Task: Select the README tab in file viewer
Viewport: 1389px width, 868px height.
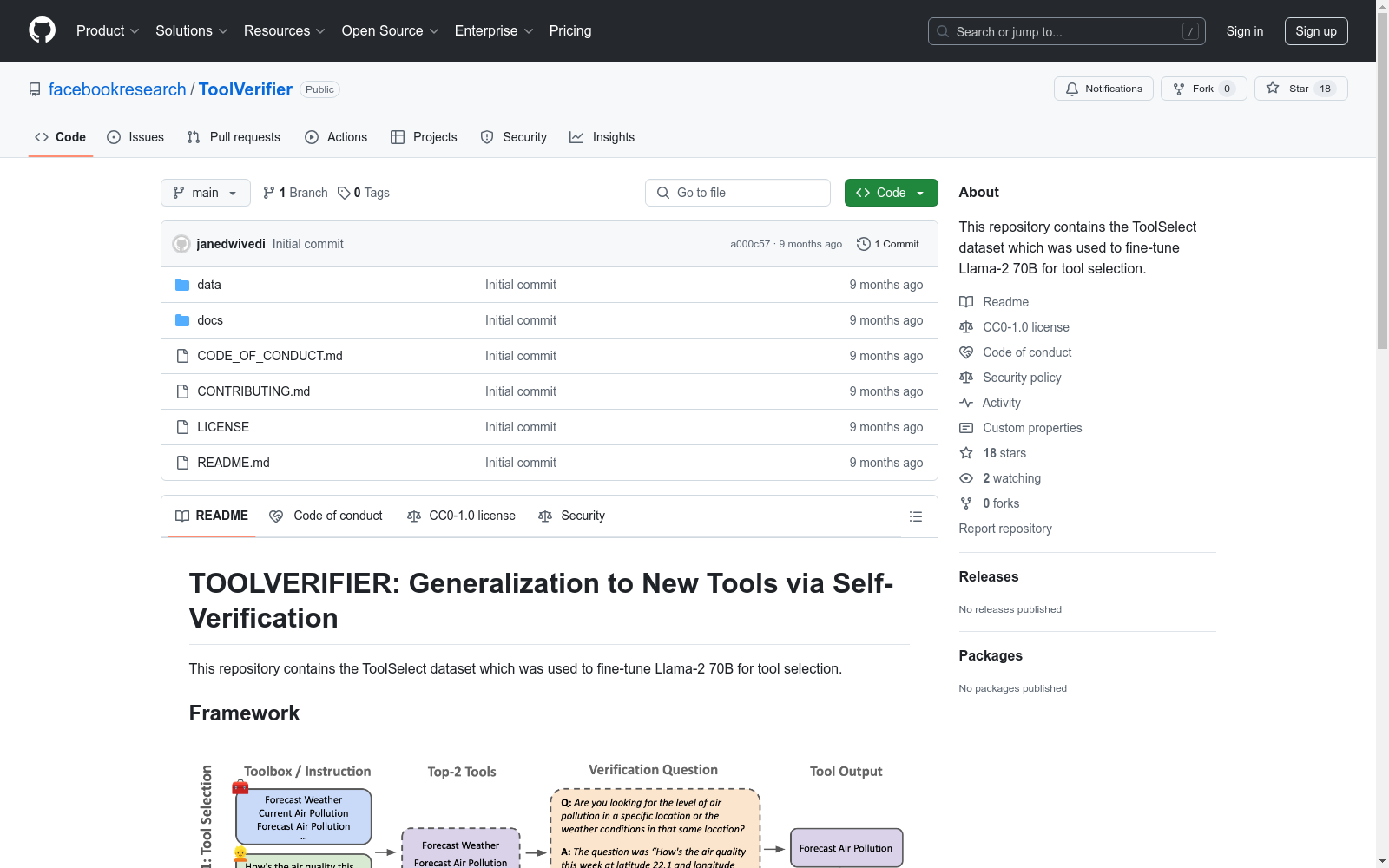Action: pos(212,516)
